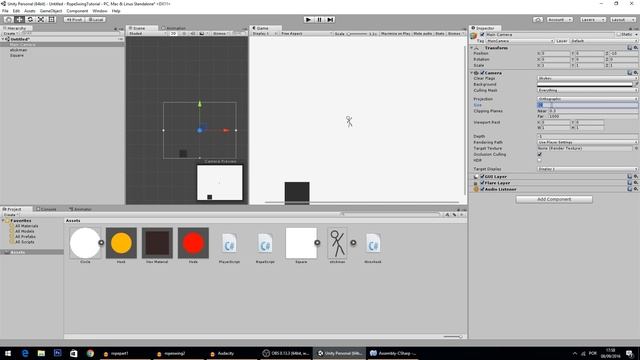Click the Add Component button
This screenshot has height=360, width=640.
tap(554, 199)
